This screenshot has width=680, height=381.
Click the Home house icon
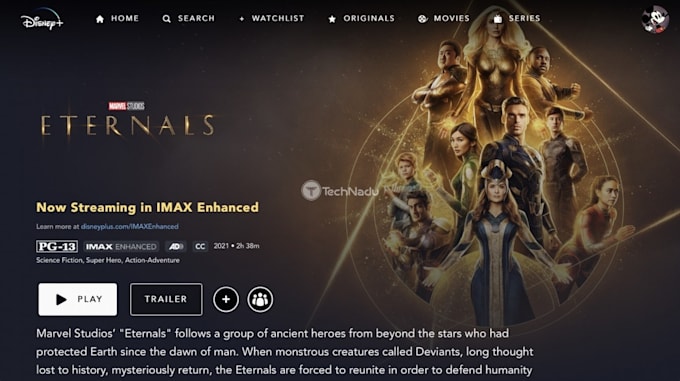[100, 19]
